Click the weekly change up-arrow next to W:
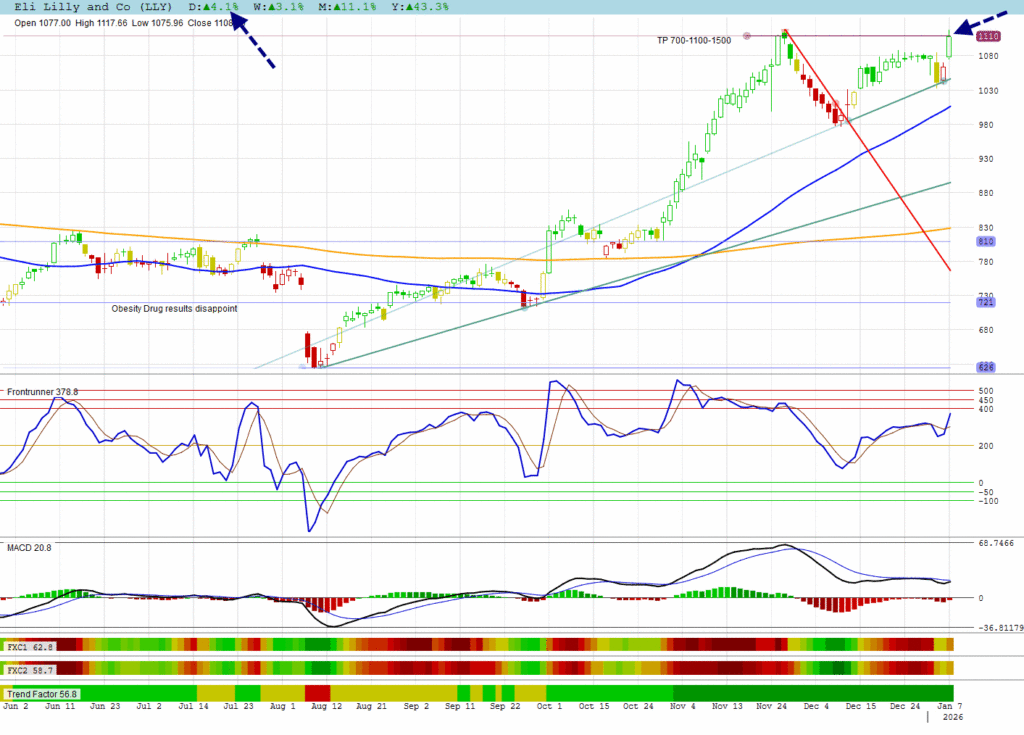 point(275,7)
